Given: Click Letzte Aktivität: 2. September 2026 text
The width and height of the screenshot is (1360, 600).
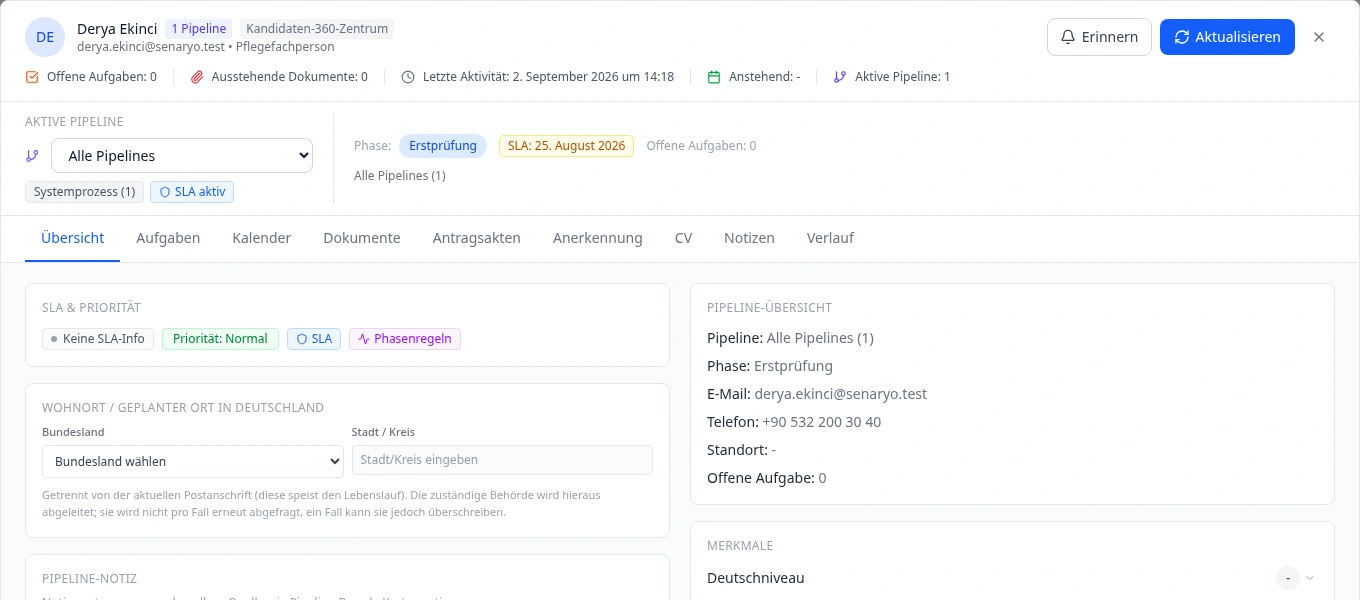Looking at the screenshot, I should click(548, 77).
